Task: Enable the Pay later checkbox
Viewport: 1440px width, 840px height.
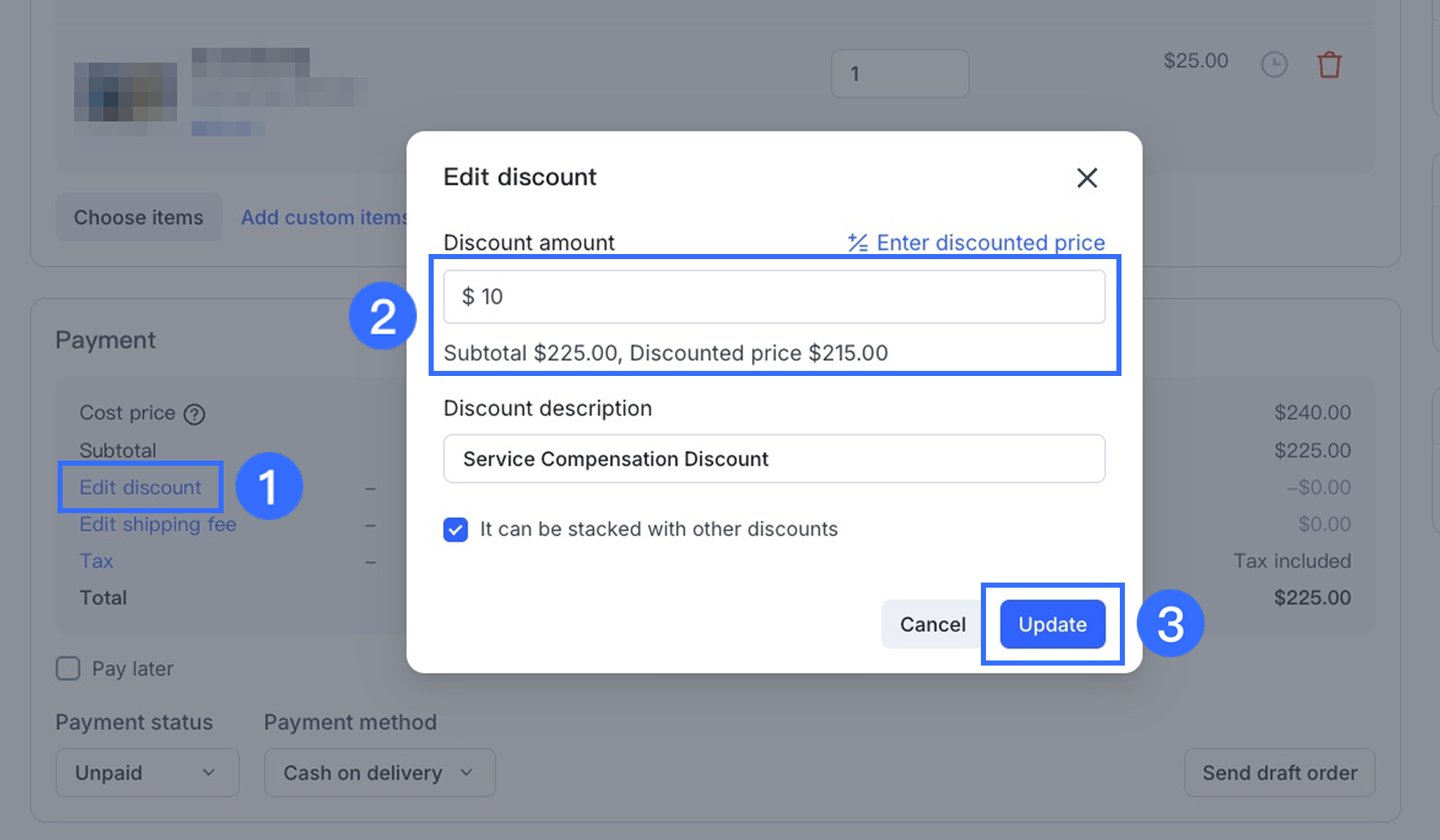Action: click(x=68, y=669)
